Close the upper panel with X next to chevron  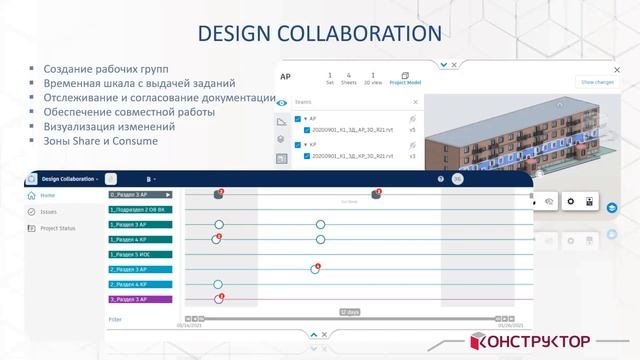click(454, 65)
